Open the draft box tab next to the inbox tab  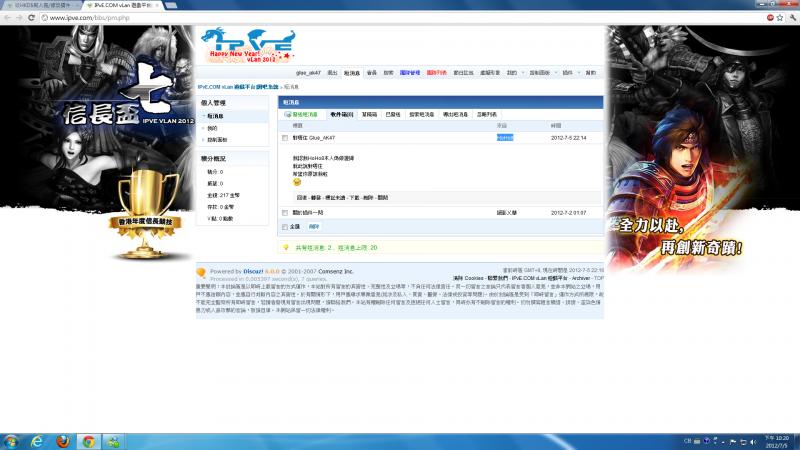[369, 115]
